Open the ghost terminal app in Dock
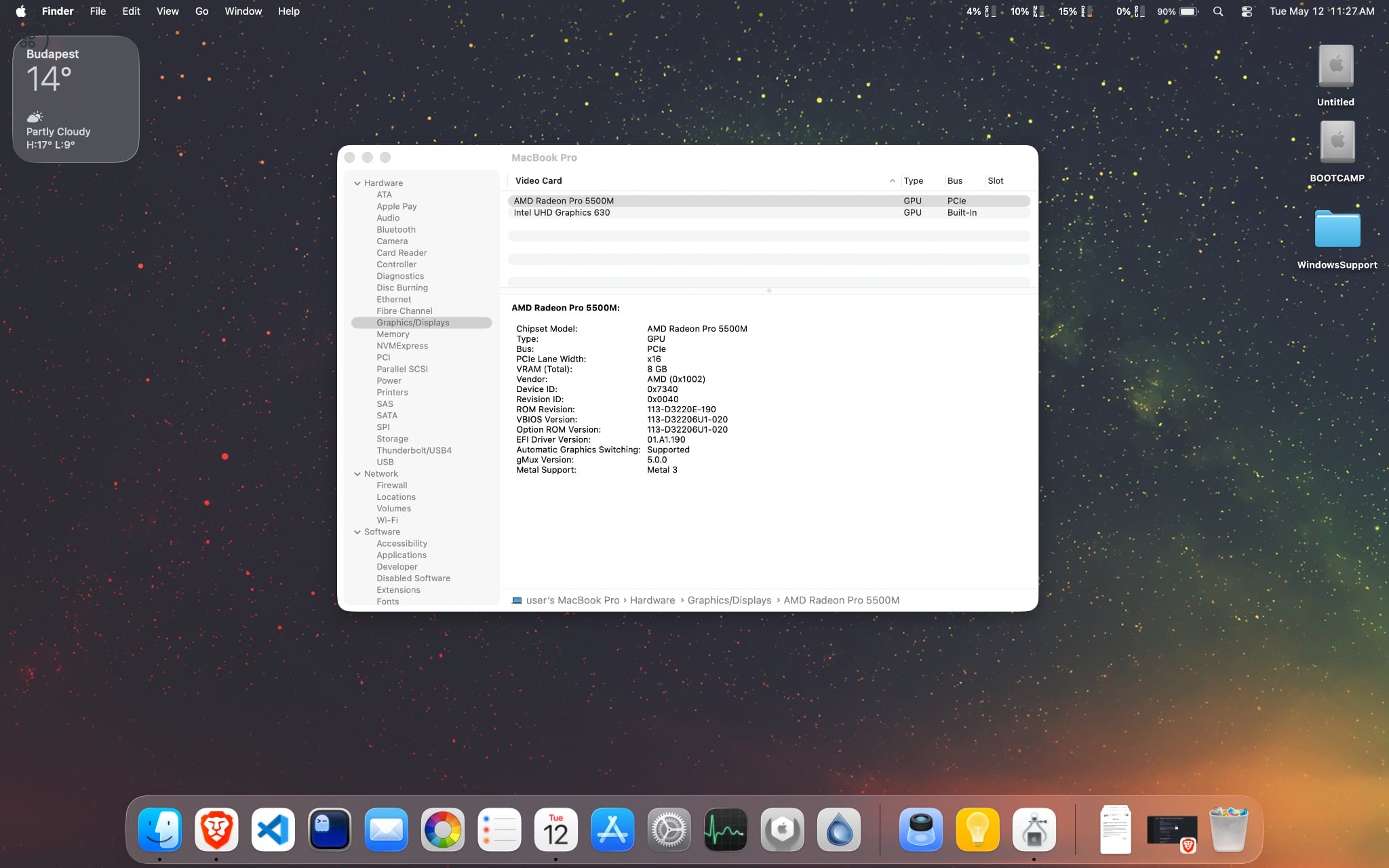Image resolution: width=1389 pixels, height=868 pixels. (330, 829)
